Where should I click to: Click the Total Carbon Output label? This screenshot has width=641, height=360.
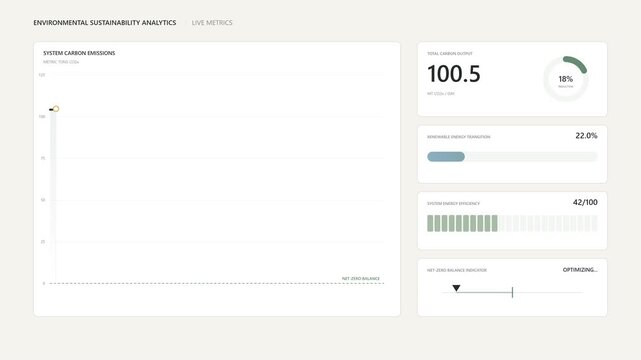[450, 54]
